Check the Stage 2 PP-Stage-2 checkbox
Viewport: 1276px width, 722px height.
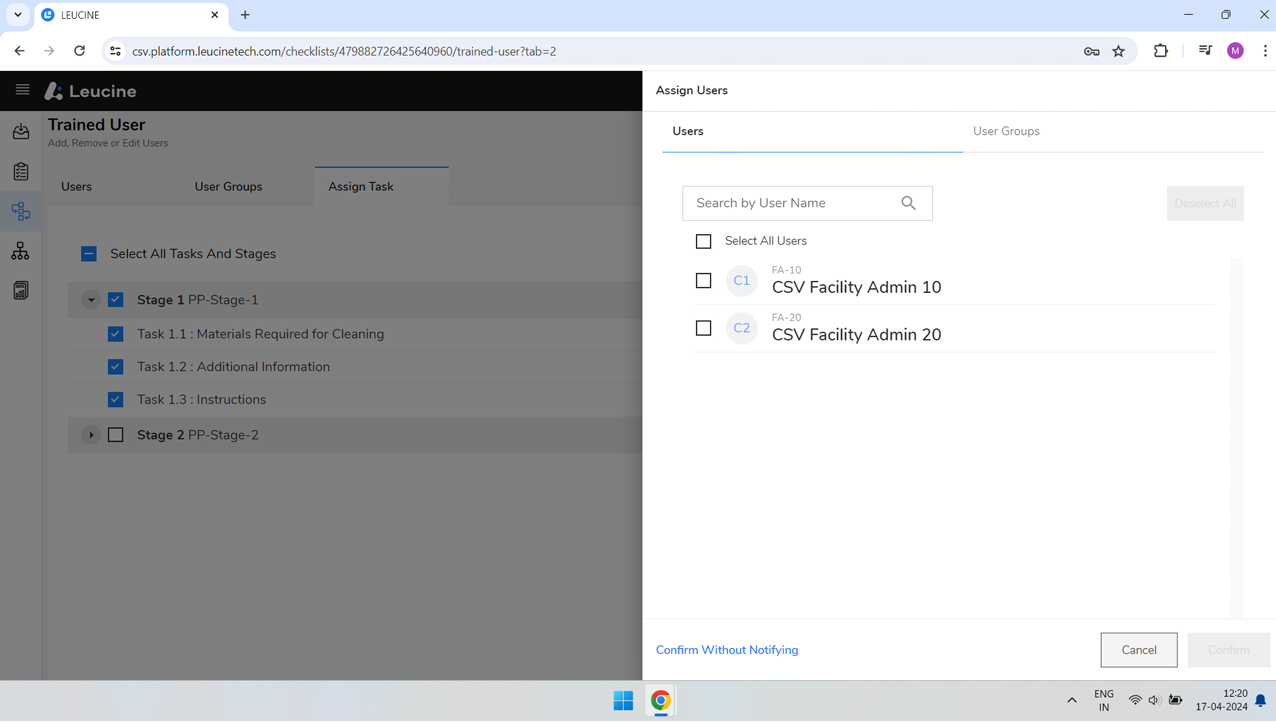click(x=116, y=435)
